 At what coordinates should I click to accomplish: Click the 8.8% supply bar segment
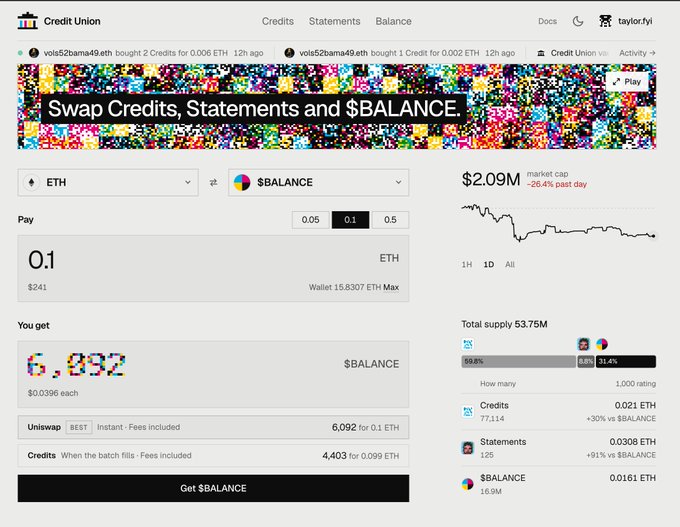point(585,361)
